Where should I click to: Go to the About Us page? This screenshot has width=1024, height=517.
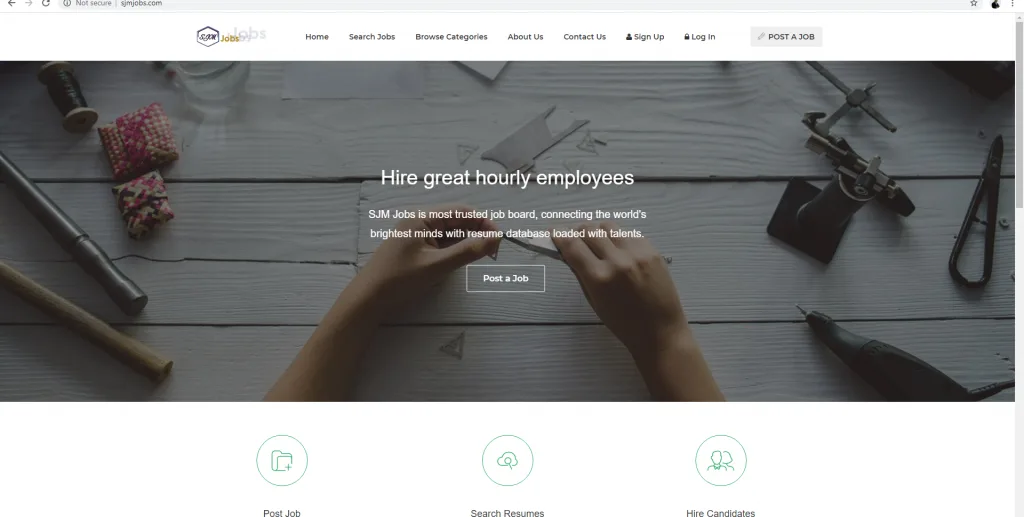coord(525,37)
